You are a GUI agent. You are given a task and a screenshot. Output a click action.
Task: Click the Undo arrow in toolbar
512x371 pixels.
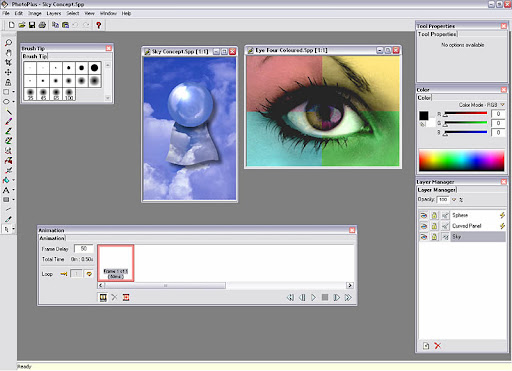coord(76,25)
